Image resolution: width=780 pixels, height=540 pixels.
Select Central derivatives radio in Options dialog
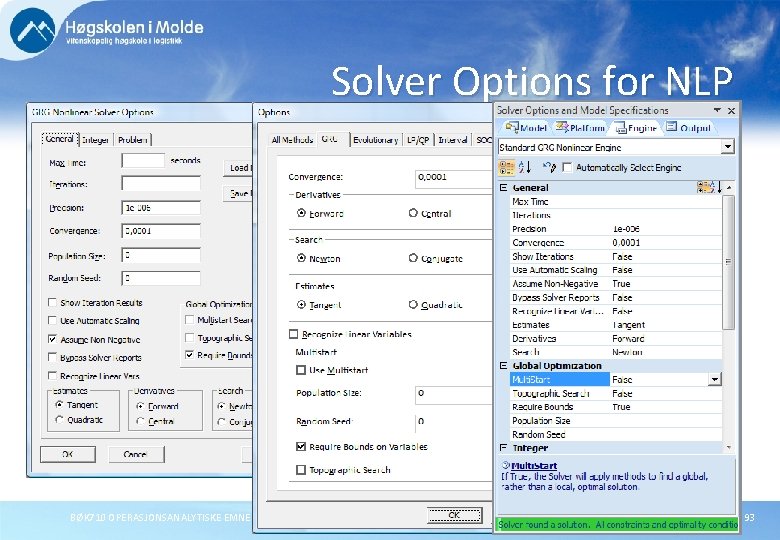point(413,213)
